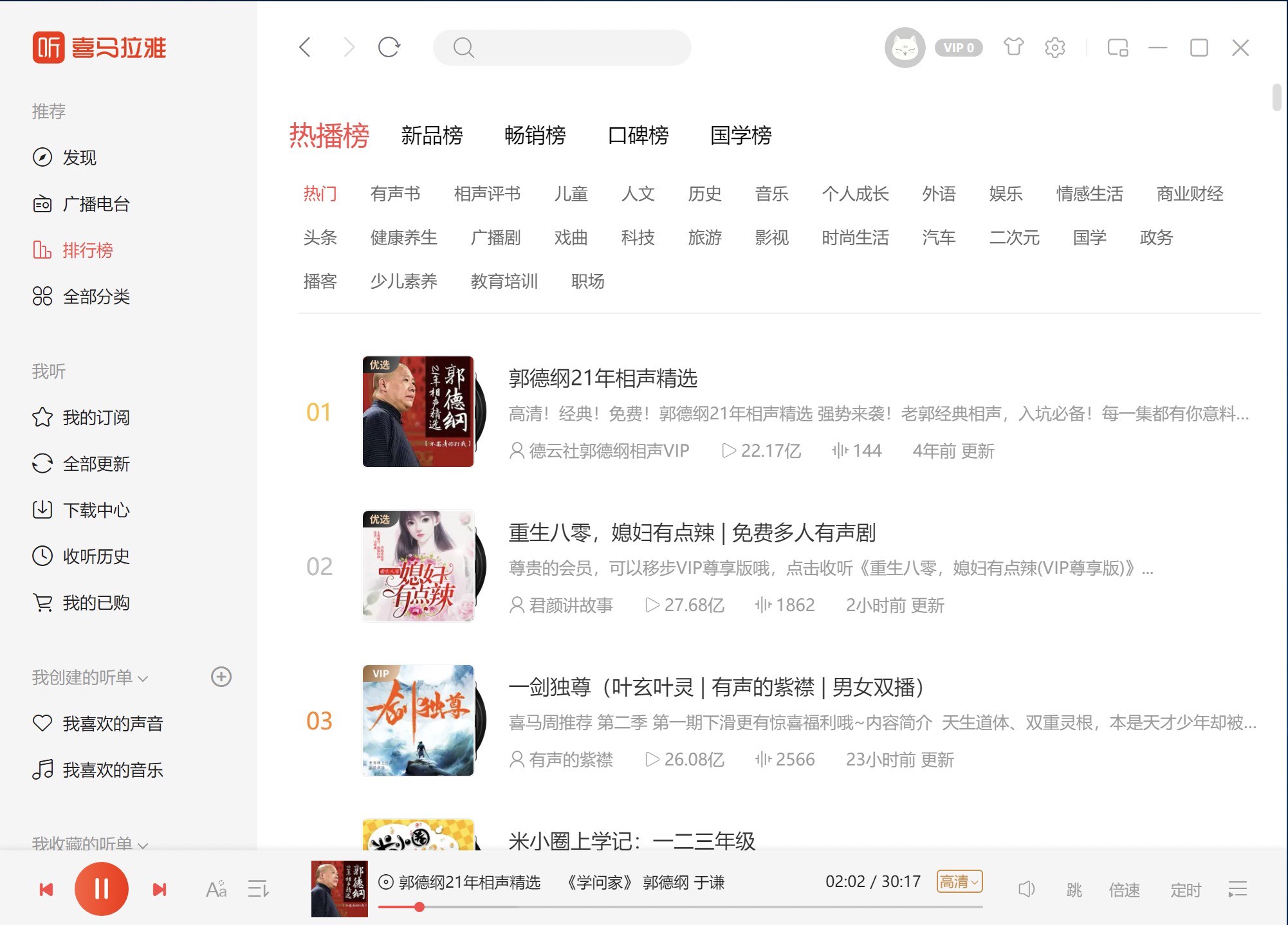Open the 郭德纲21年相声精选 album title
Viewport: 1288px width, 925px height.
[602, 378]
